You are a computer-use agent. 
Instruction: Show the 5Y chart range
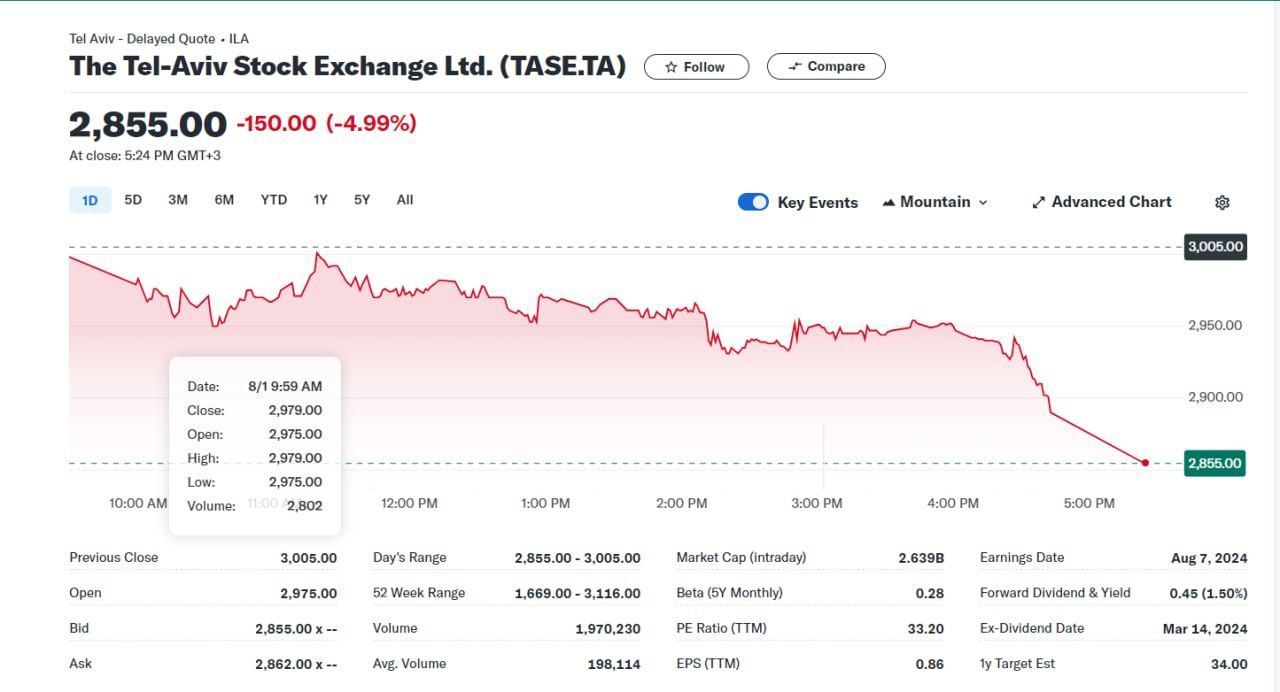362,200
